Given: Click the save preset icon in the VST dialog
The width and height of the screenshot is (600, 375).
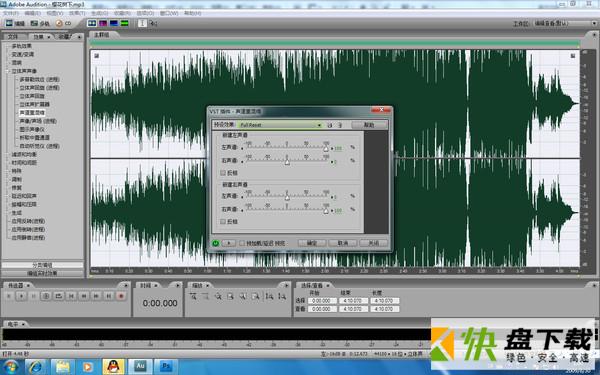Looking at the screenshot, I should click(x=330, y=125).
